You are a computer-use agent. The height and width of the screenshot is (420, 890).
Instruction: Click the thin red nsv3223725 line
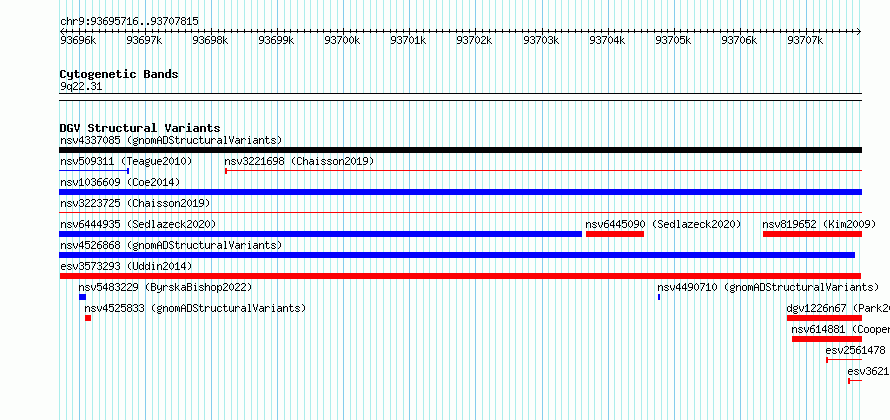(x=460, y=212)
